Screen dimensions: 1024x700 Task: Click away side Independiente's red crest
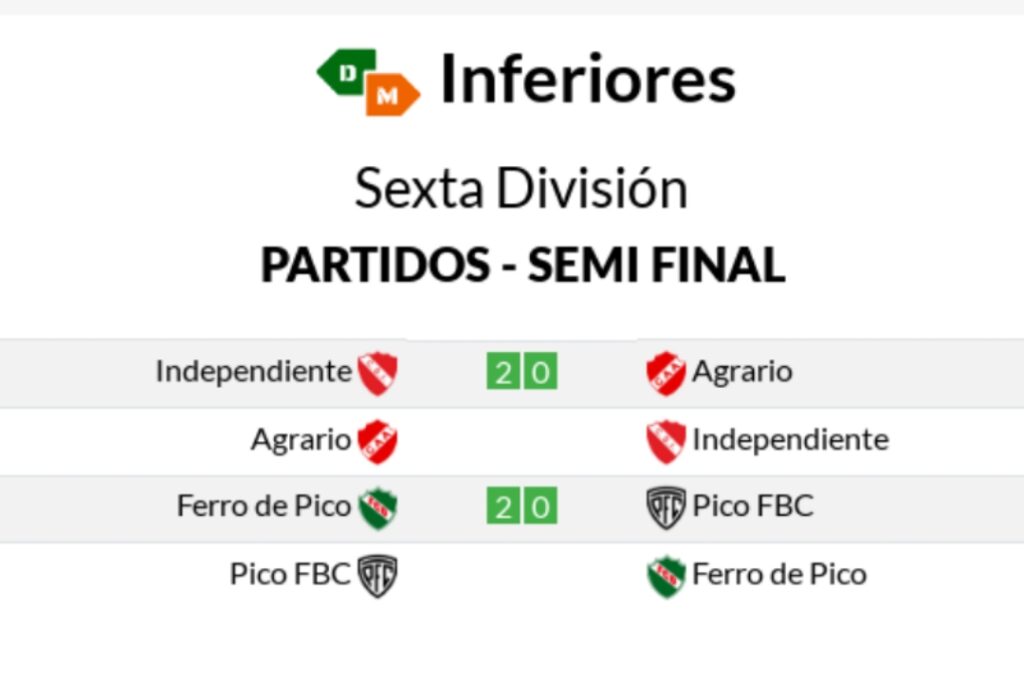pyautogui.click(x=666, y=441)
